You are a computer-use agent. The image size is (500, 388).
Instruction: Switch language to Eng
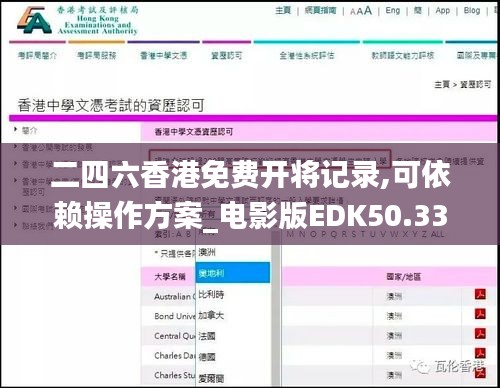(393, 11)
